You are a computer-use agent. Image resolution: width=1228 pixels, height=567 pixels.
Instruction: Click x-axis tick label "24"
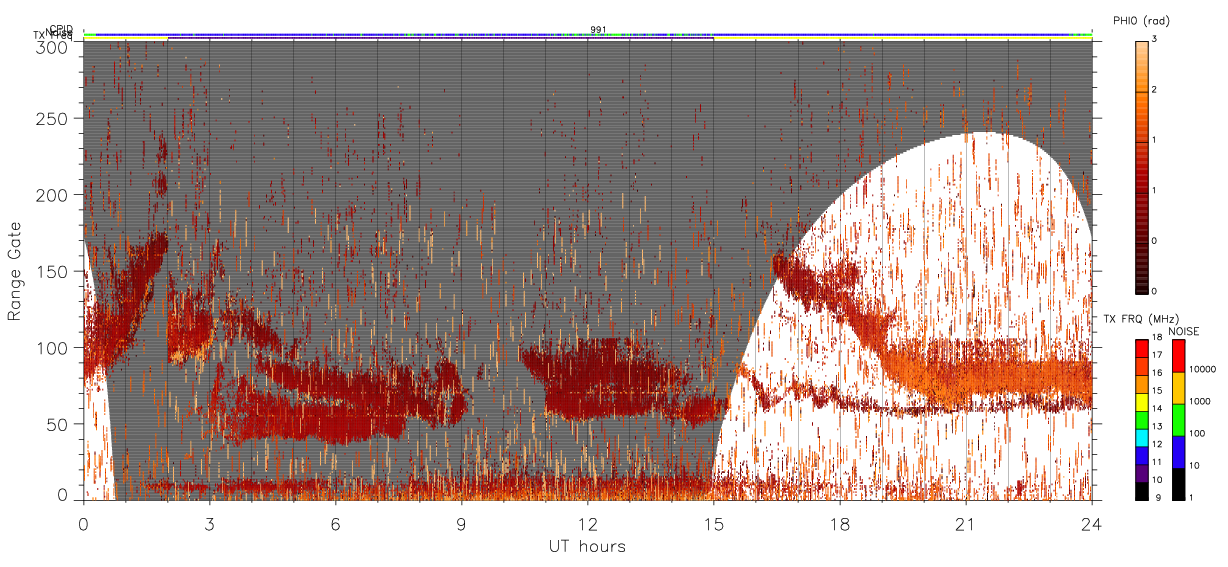1092,523
